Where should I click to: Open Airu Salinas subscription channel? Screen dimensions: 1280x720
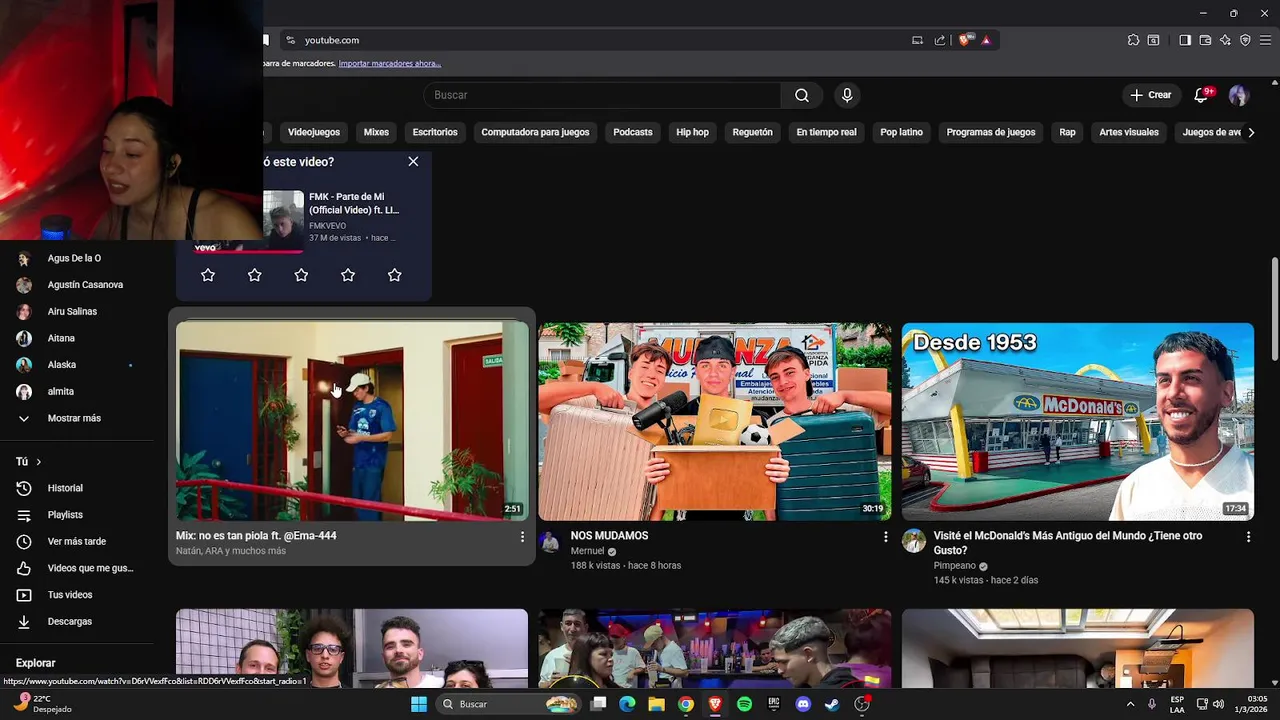[72, 311]
